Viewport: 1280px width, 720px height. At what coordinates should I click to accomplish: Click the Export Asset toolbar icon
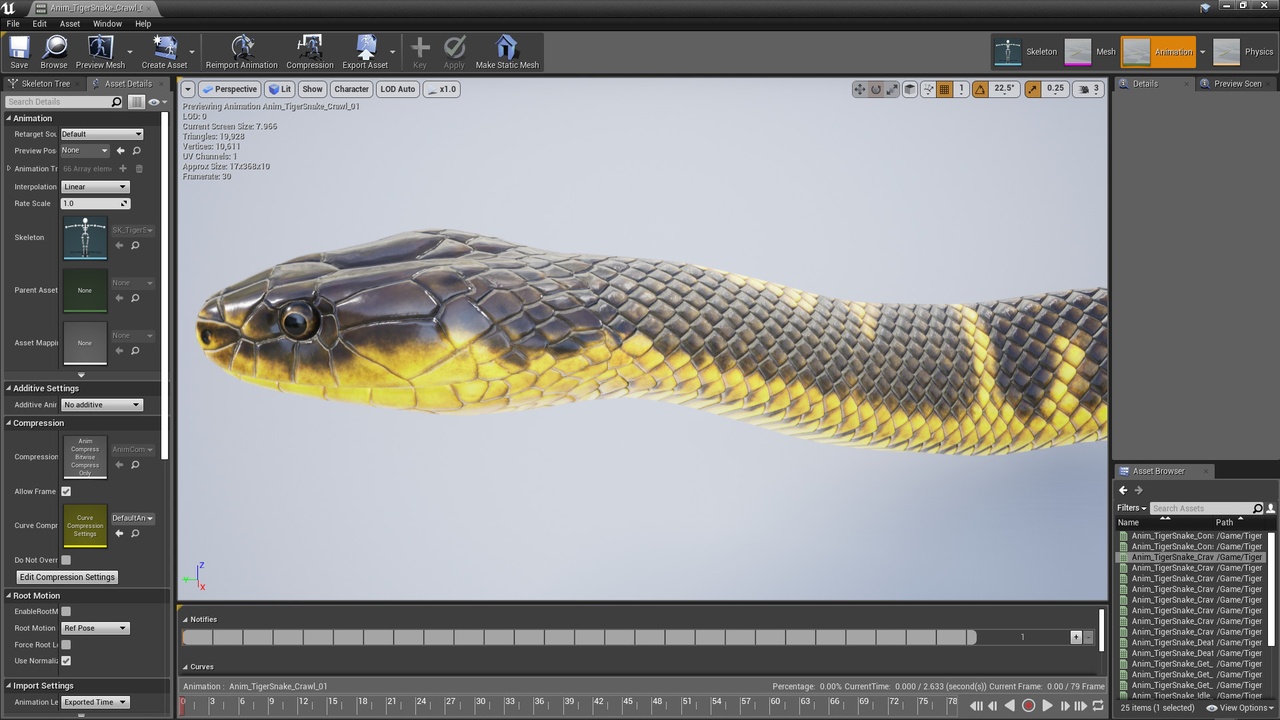365,52
